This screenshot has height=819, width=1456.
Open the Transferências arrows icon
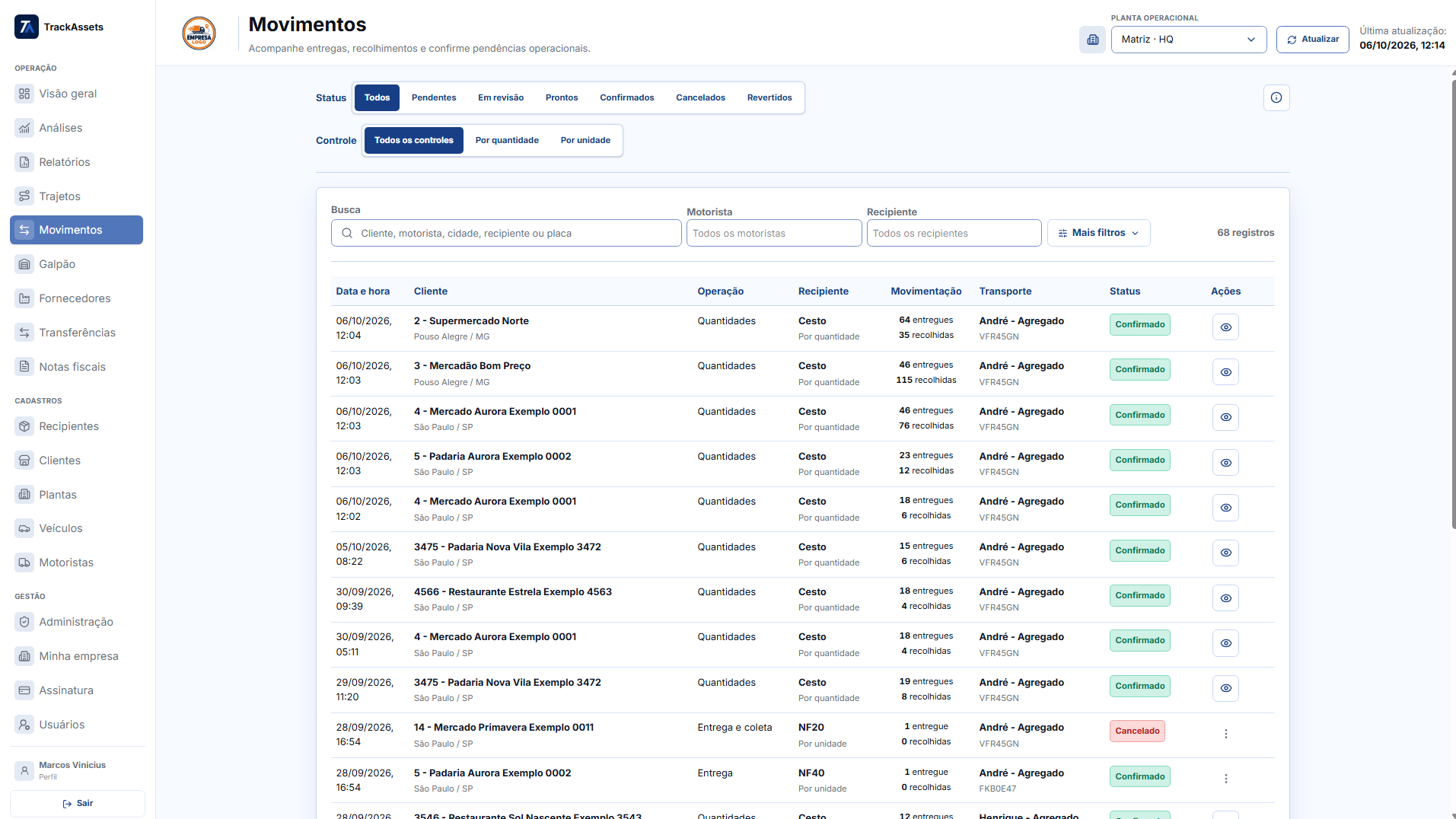pos(24,333)
